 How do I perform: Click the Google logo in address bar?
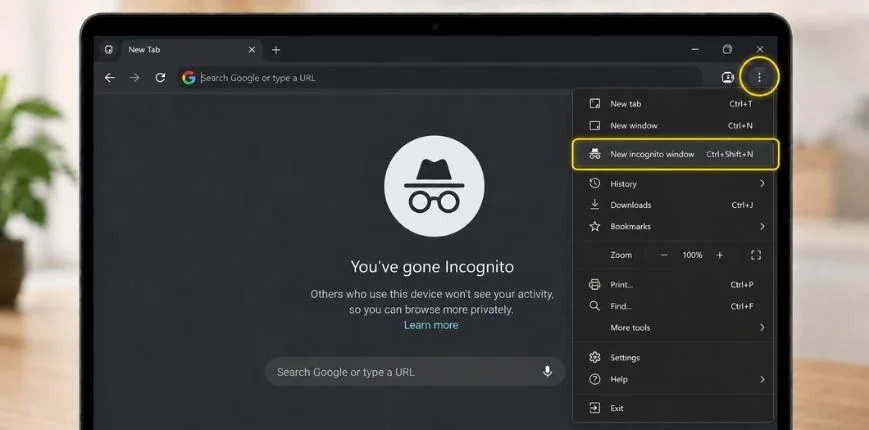pyautogui.click(x=189, y=78)
